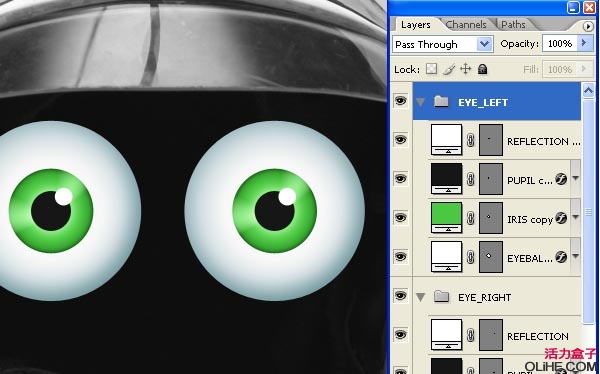Click the green IRIS copy color thumbnail

point(446,217)
